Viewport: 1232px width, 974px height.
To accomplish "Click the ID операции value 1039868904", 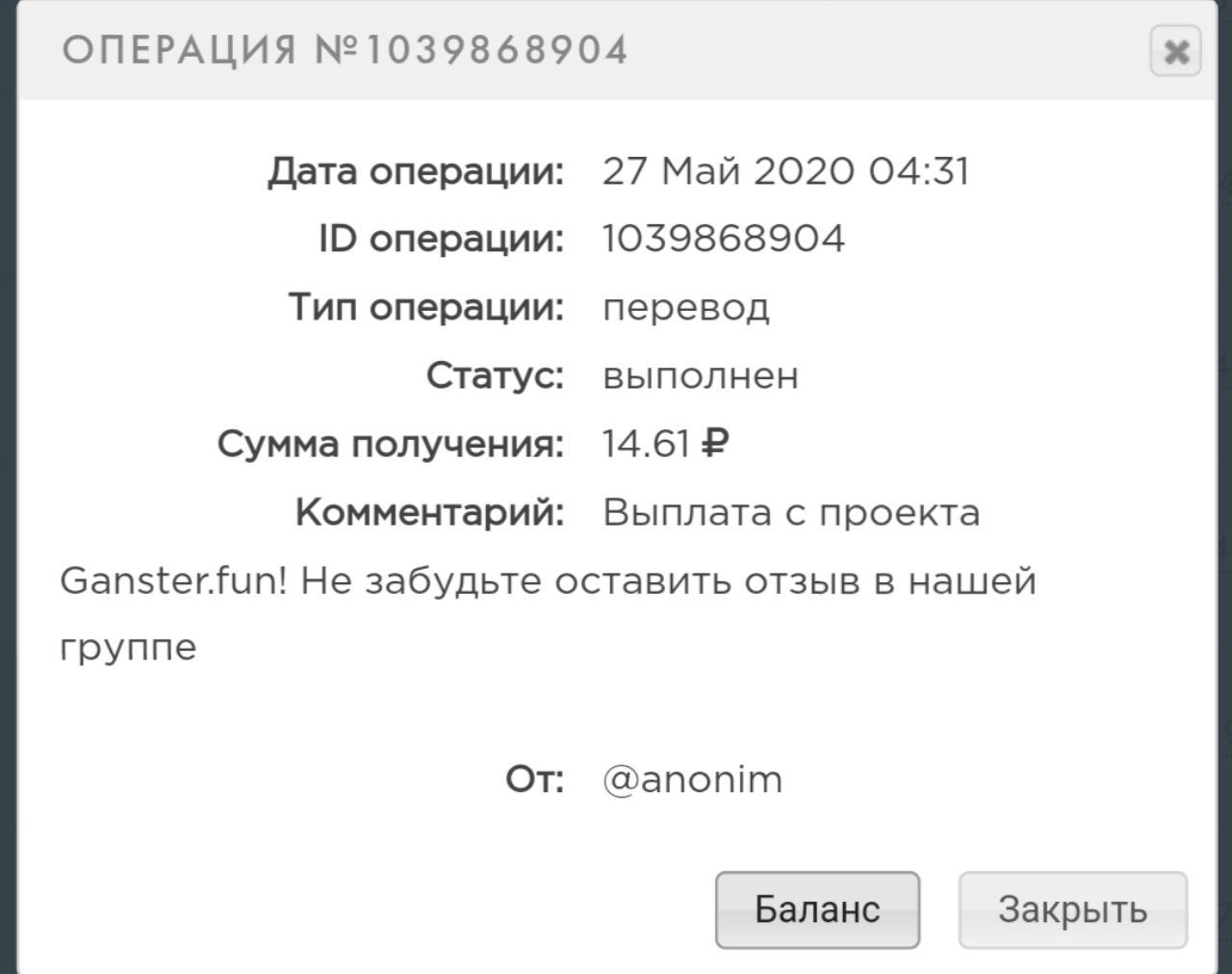I will pyautogui.click(x=724, y=239).
